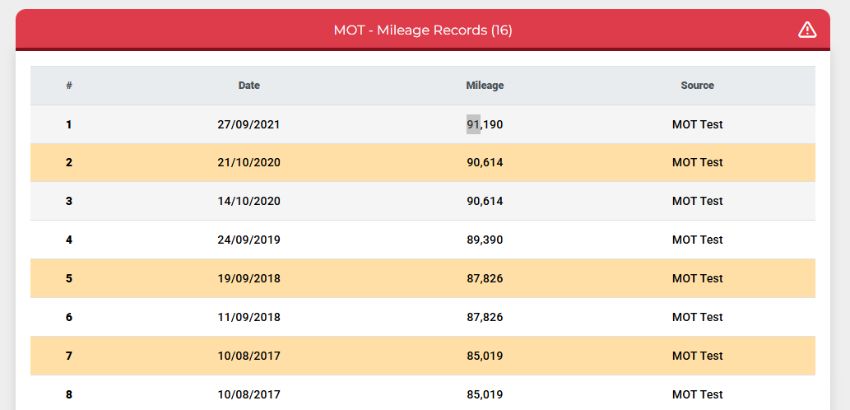
Task: Click the Date column header
Action: pos(249,85)
